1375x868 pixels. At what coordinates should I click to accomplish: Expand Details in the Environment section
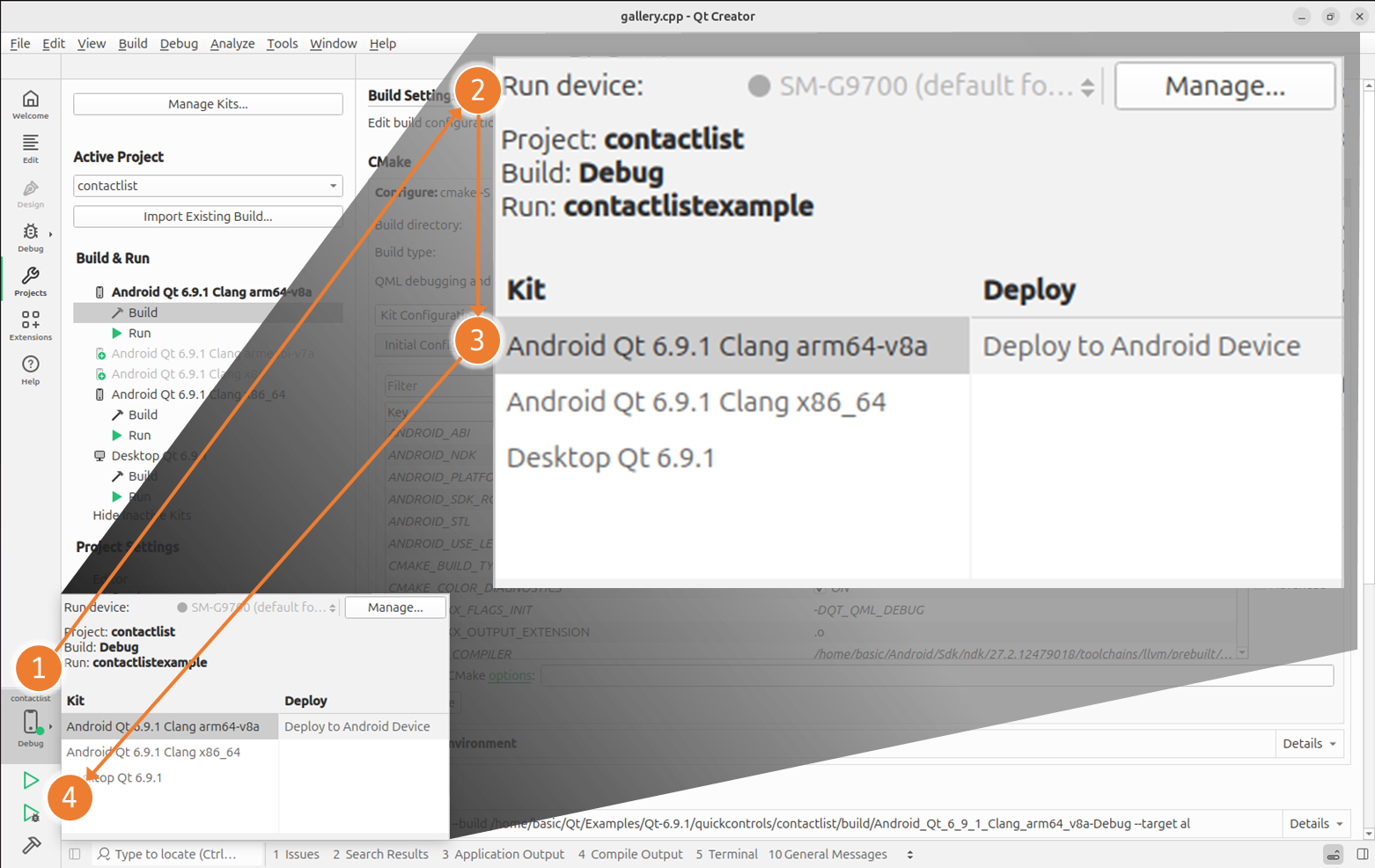pos(1309,744)
